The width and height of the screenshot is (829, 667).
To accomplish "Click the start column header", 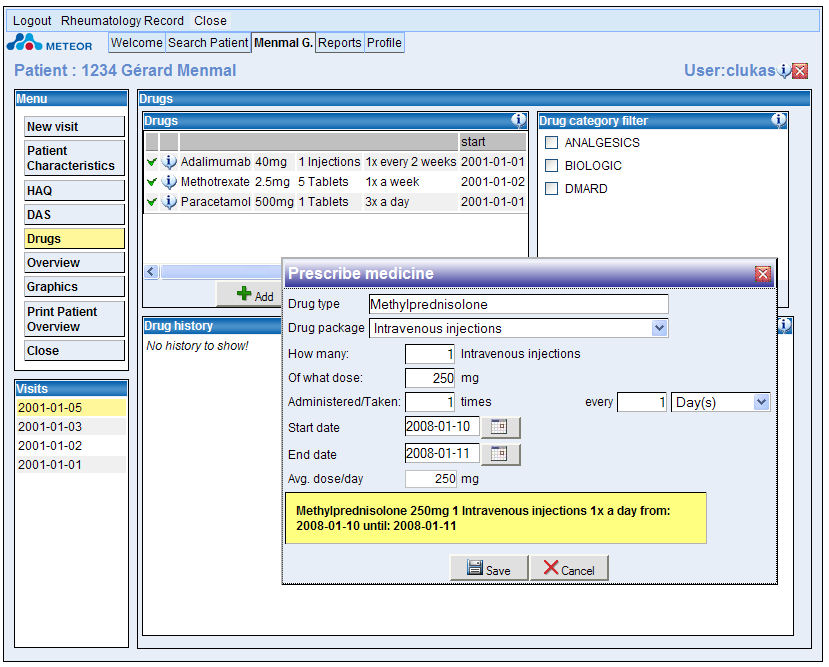I will 492,142.
